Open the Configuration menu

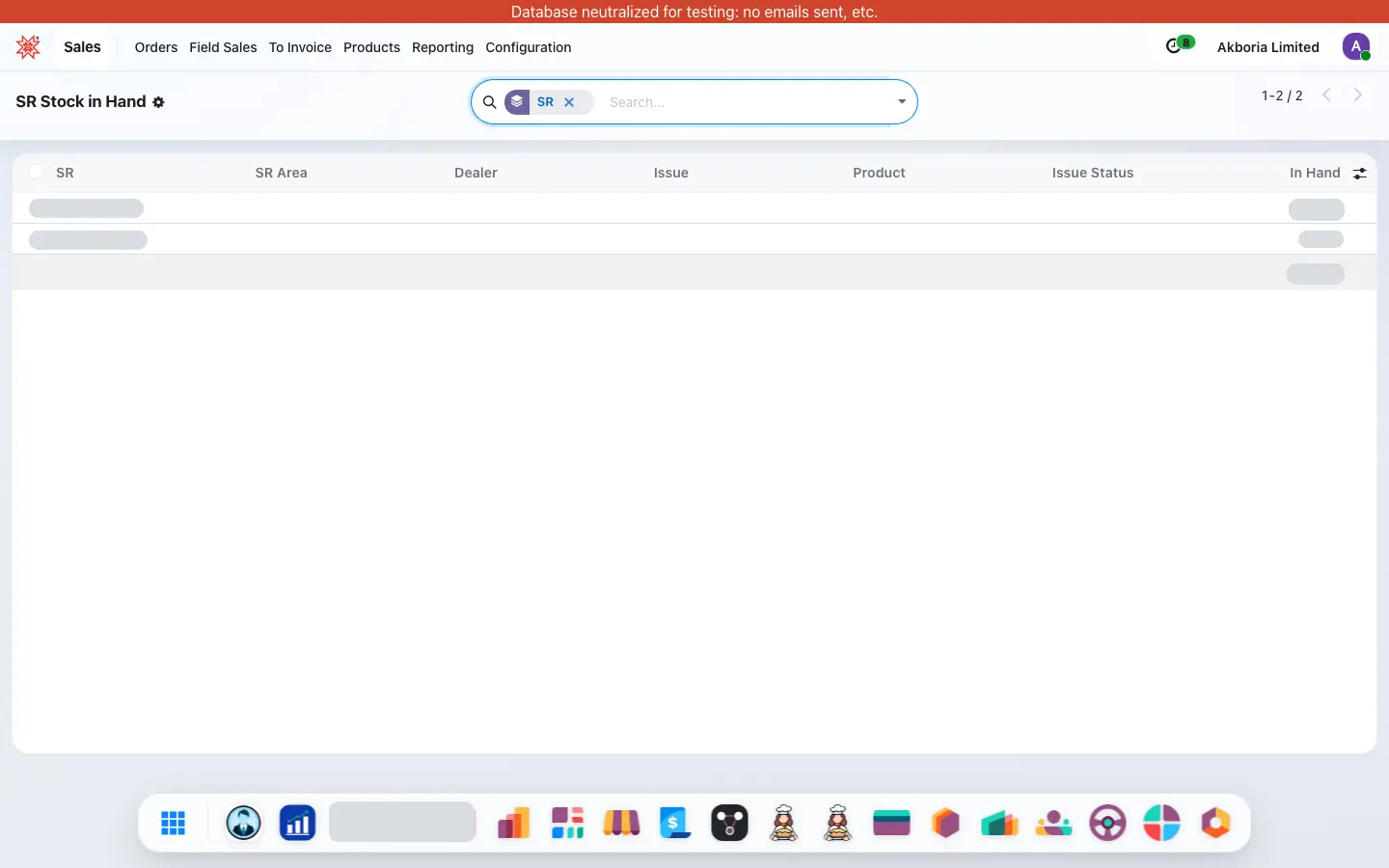click(529, 47)
